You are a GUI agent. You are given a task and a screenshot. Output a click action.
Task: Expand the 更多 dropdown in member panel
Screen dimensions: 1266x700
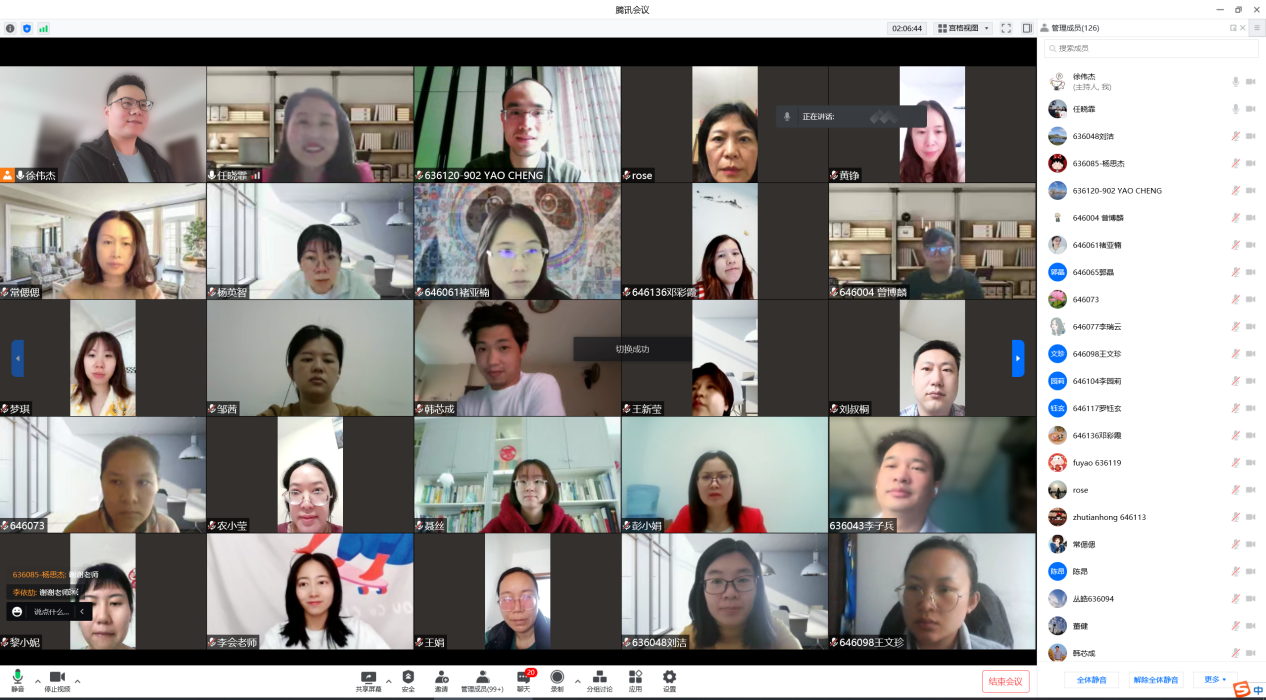tap(1215, 680)
